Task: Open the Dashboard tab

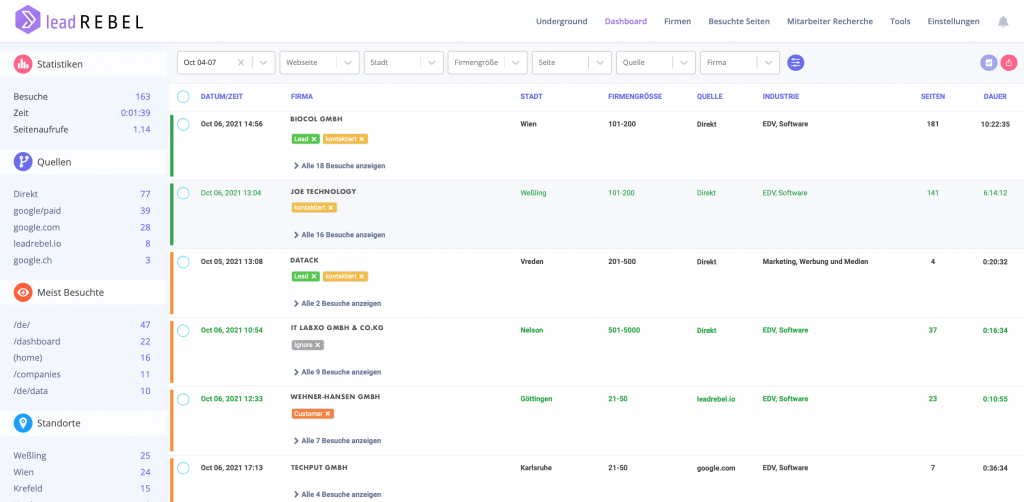Action: pos(626,22)
